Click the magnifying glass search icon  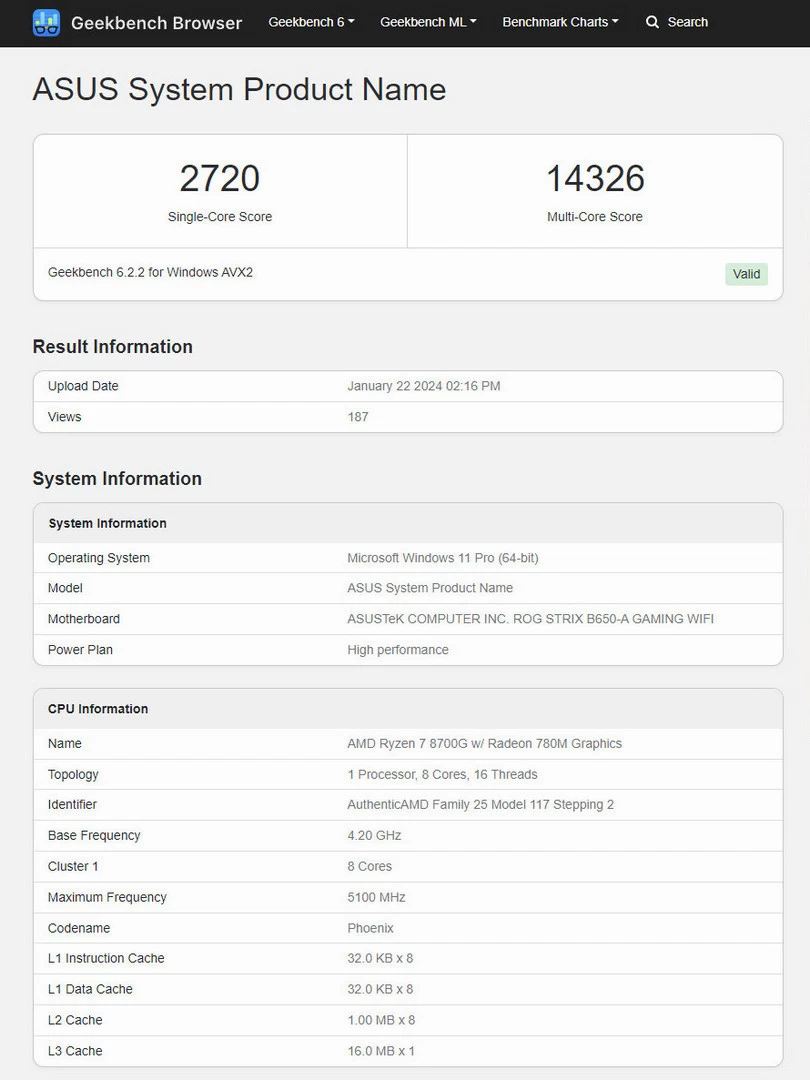[652, 22]
